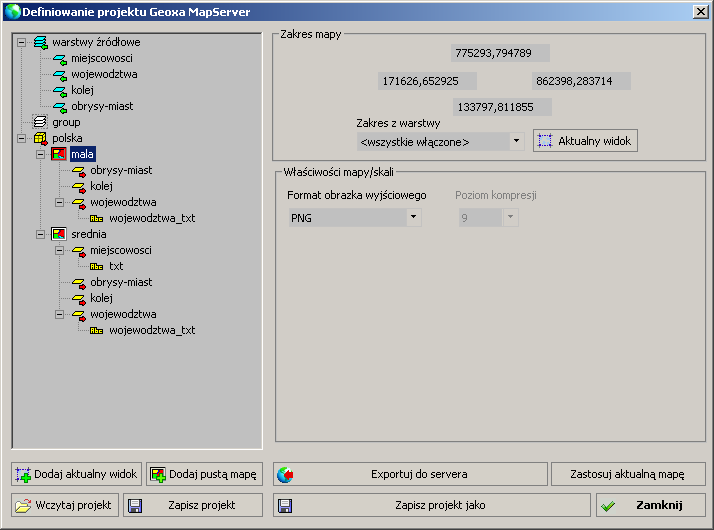Collapse the polska tree node

[x=22, y=138]
